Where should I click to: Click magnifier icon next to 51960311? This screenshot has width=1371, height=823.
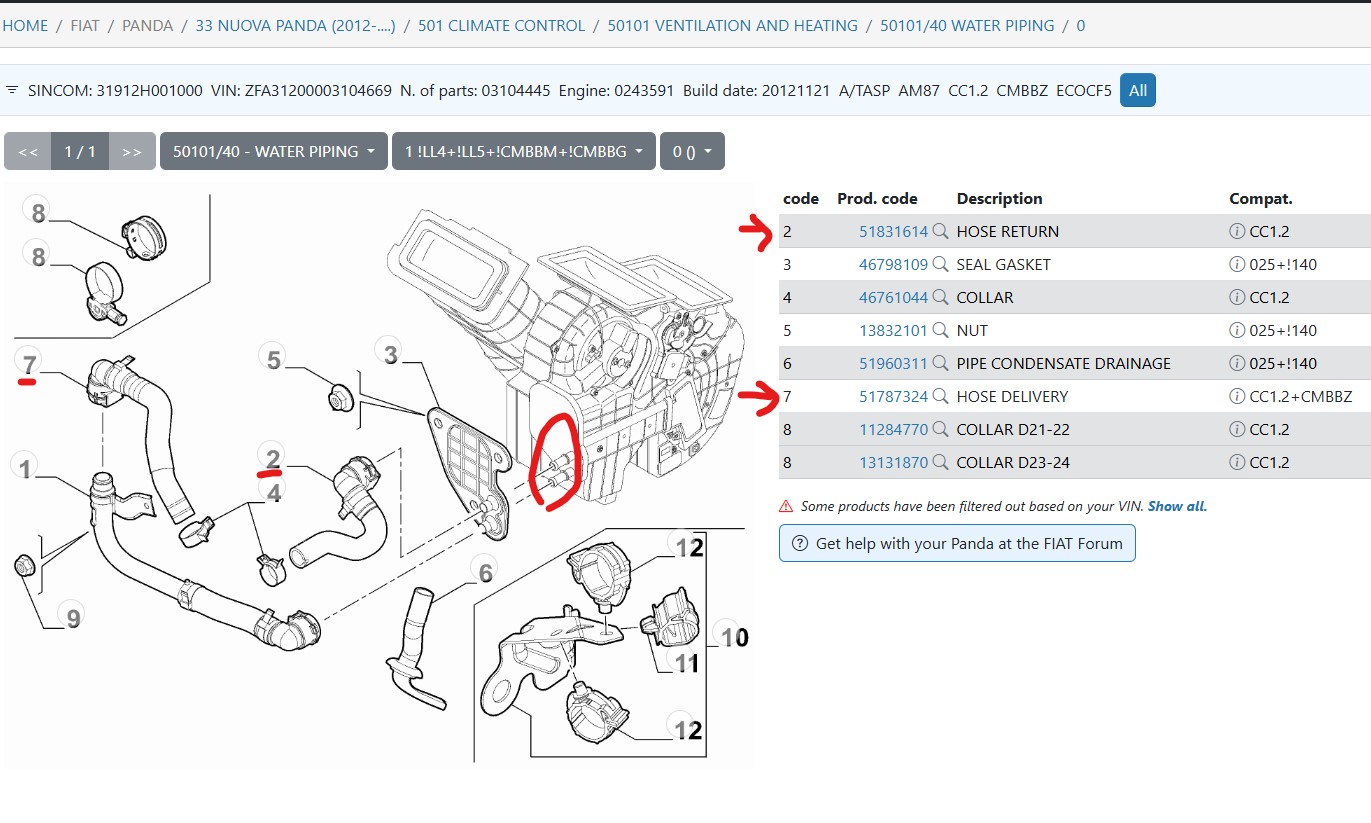(x=940, y=363)
